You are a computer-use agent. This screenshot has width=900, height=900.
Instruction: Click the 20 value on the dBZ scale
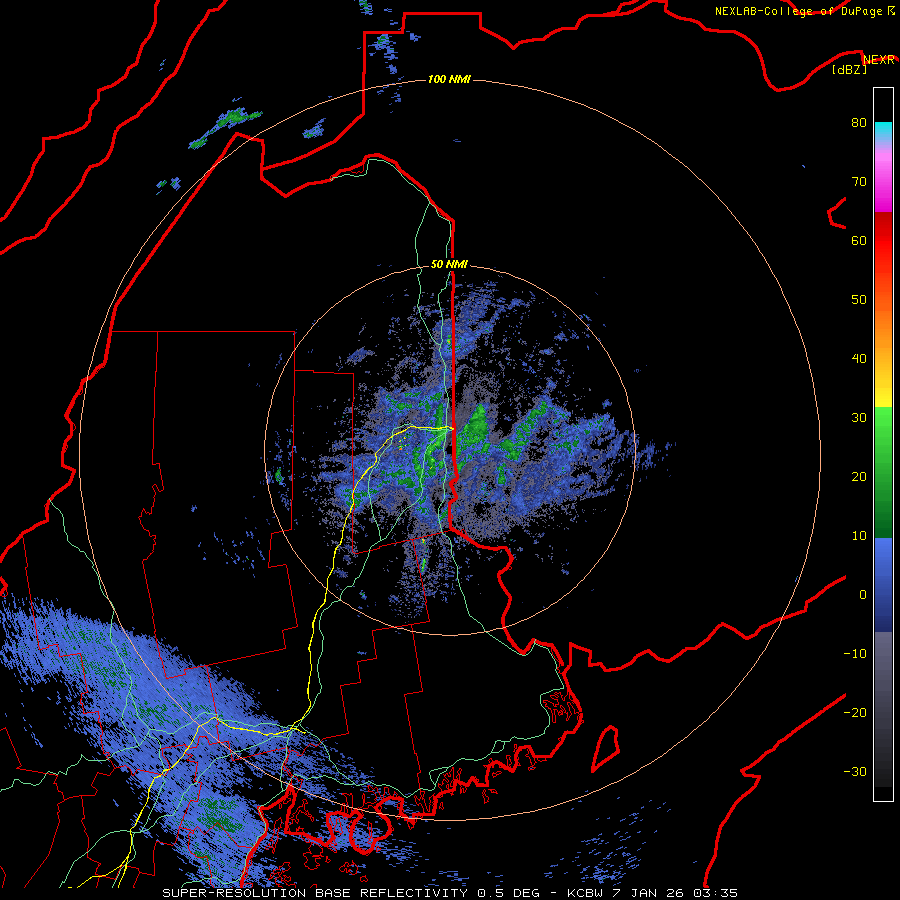859,477
